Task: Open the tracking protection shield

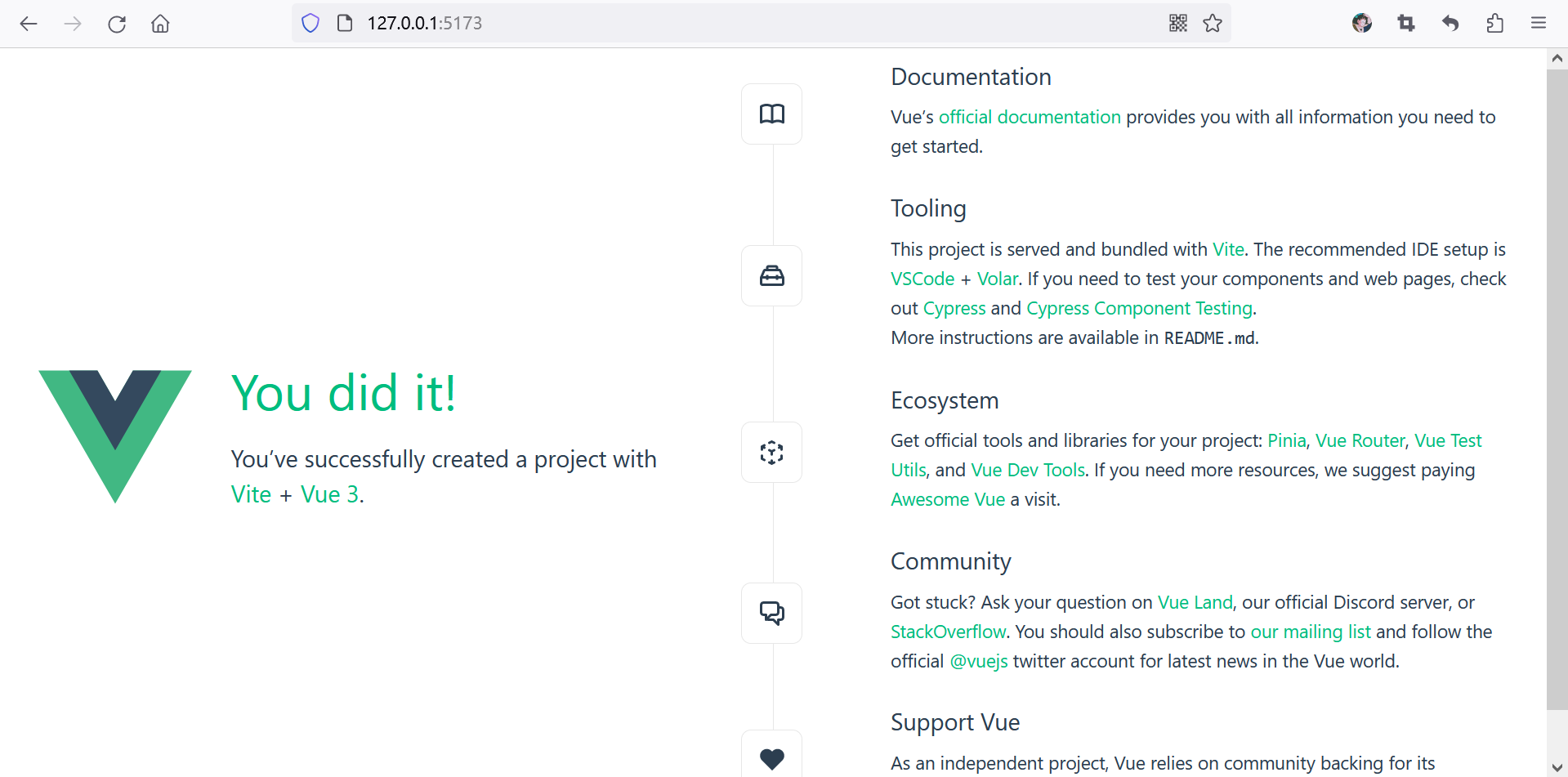Action: tap(310, 23)
